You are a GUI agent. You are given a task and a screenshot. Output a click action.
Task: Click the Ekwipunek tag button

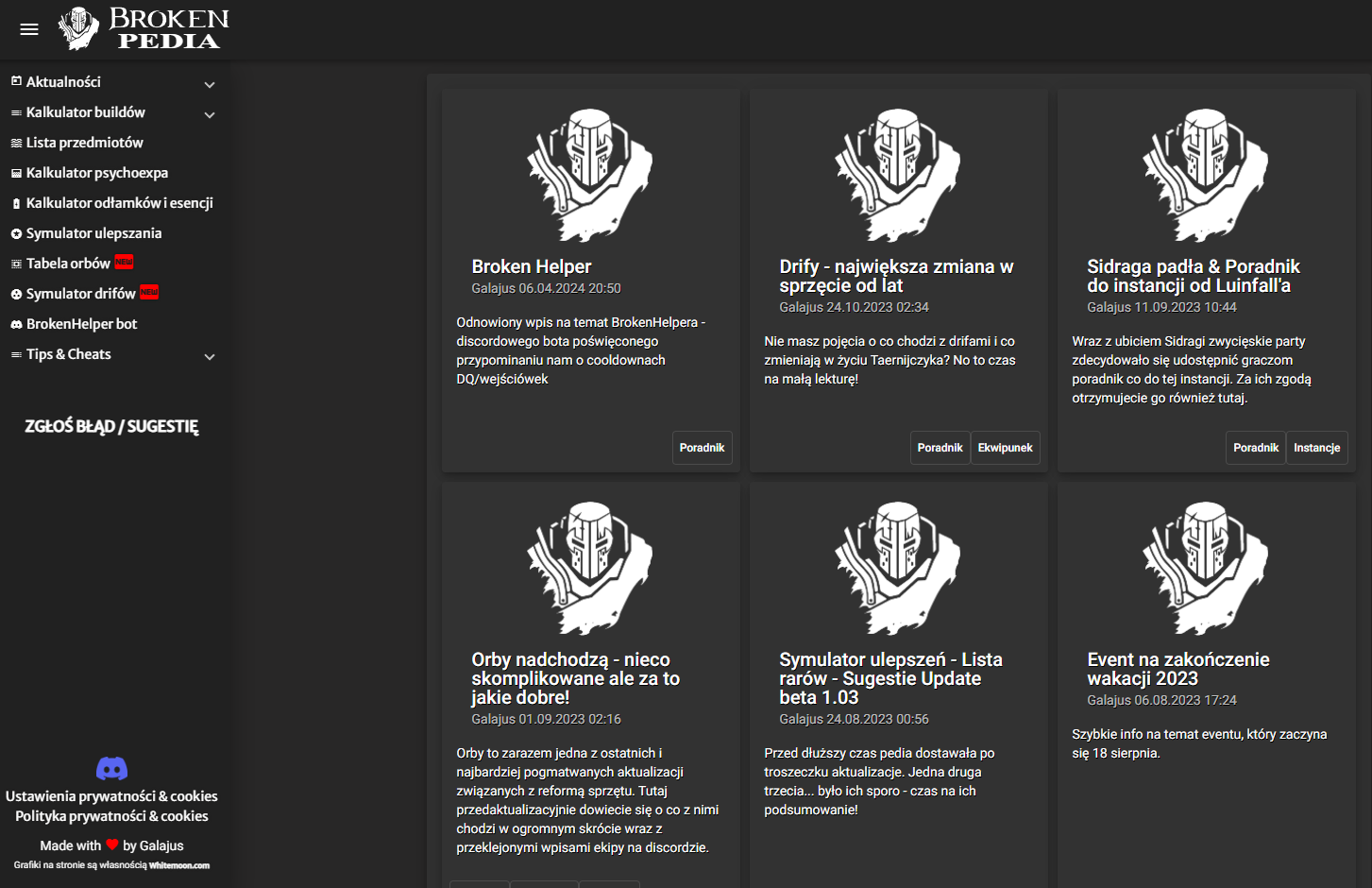tap(1005, 448)
